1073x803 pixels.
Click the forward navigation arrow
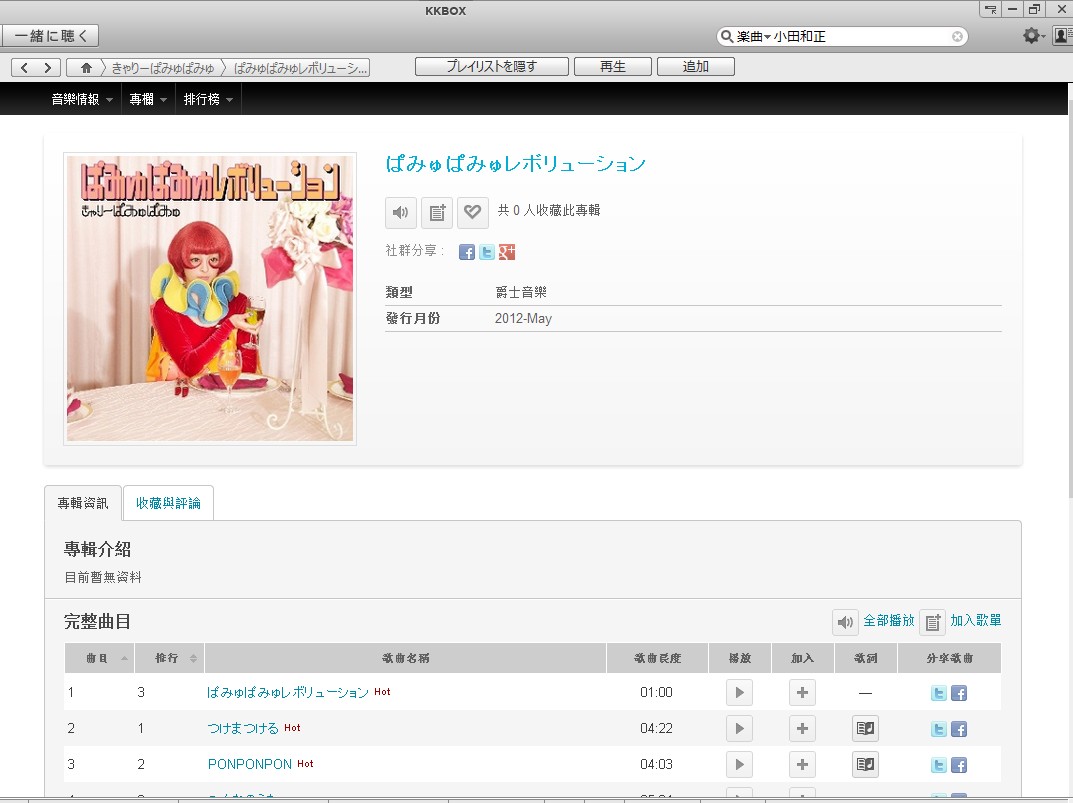(47, 68)
